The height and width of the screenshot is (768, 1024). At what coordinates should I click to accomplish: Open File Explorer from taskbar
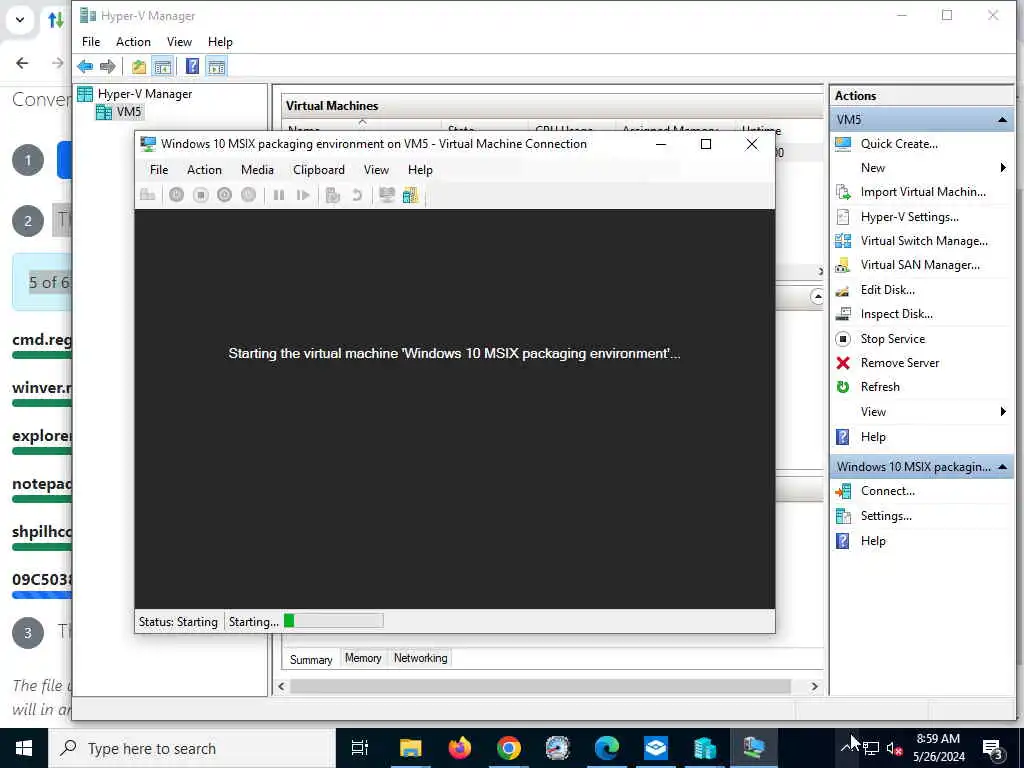[x=411, y=748]
